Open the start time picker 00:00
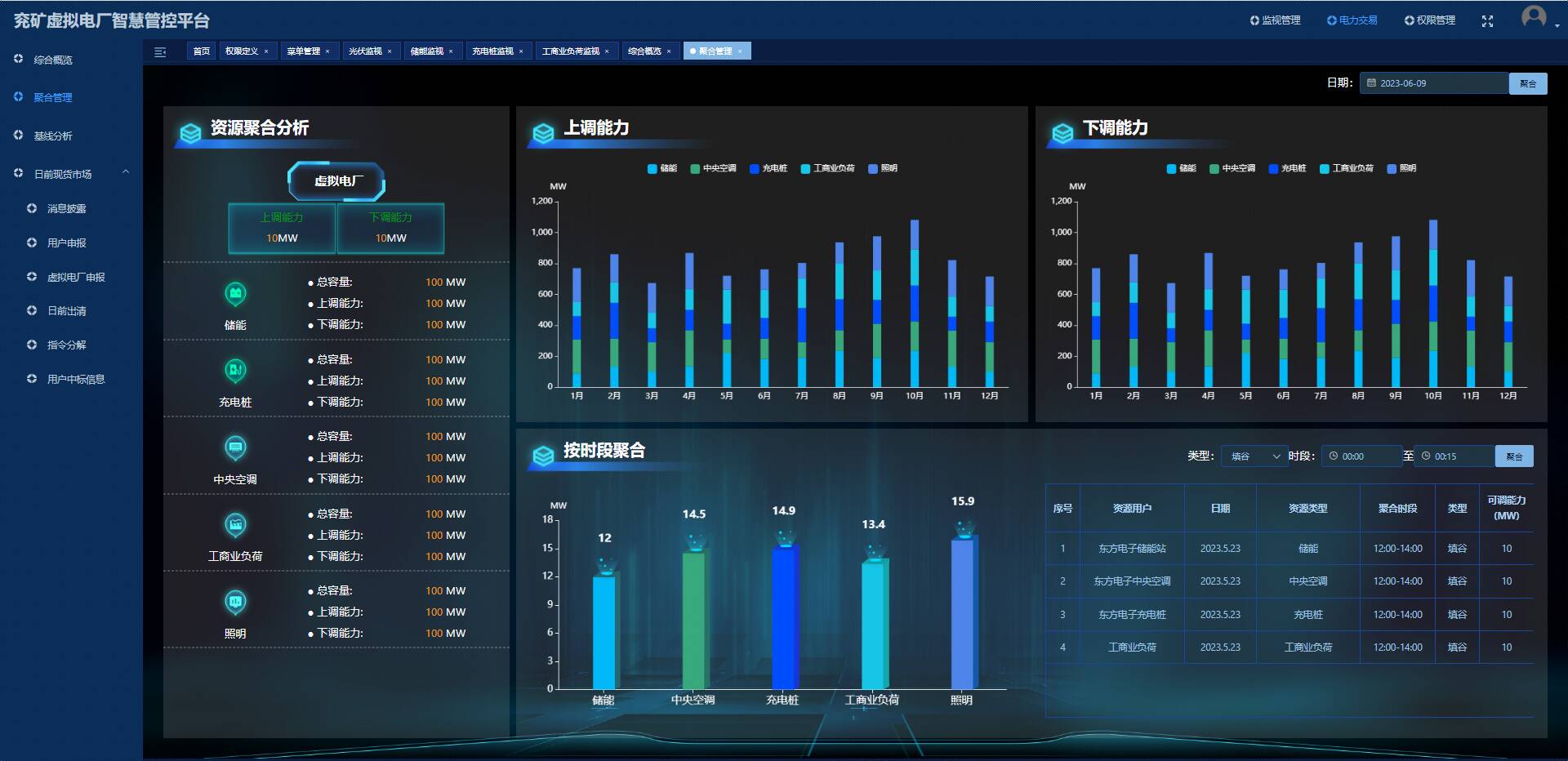This screenshot has height=761, width=1568. click(1361, 456)
